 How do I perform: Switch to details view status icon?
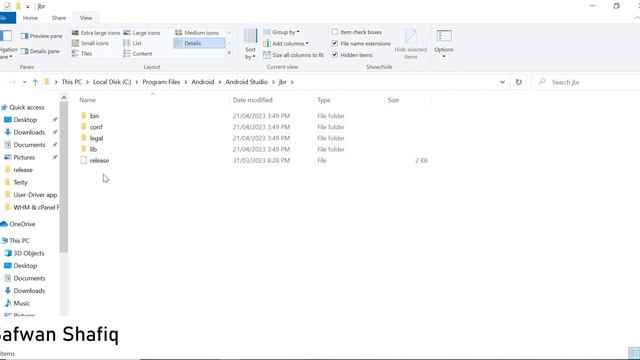click(x=634, y=353)
